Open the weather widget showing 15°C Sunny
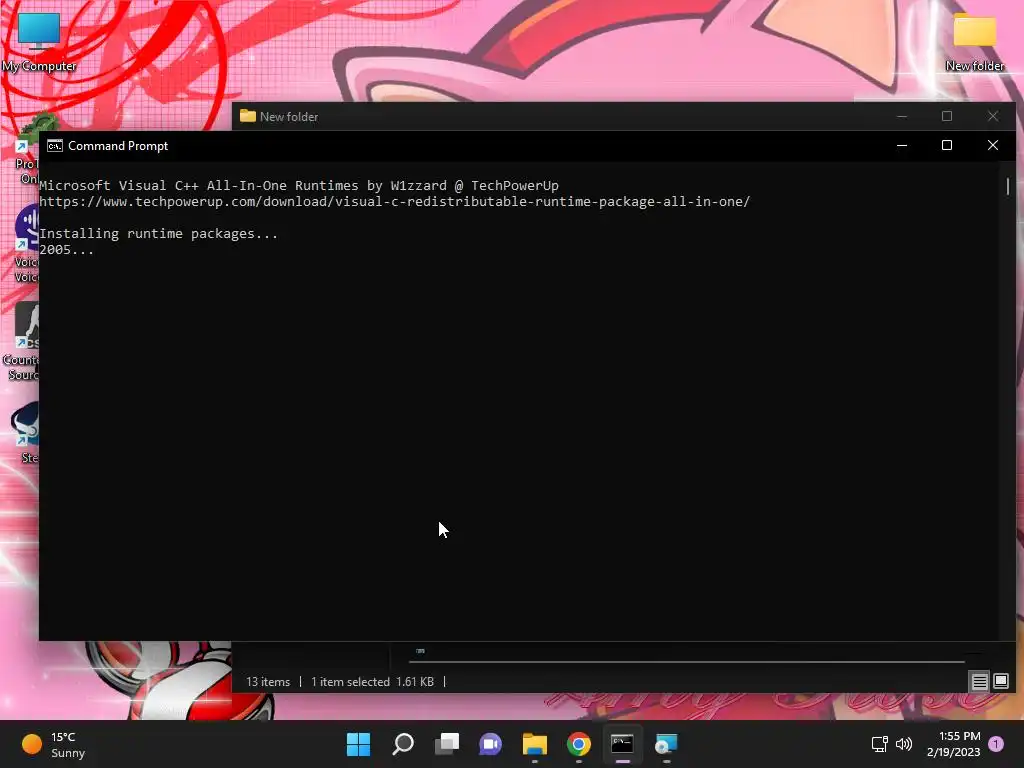 click(54, 744)
